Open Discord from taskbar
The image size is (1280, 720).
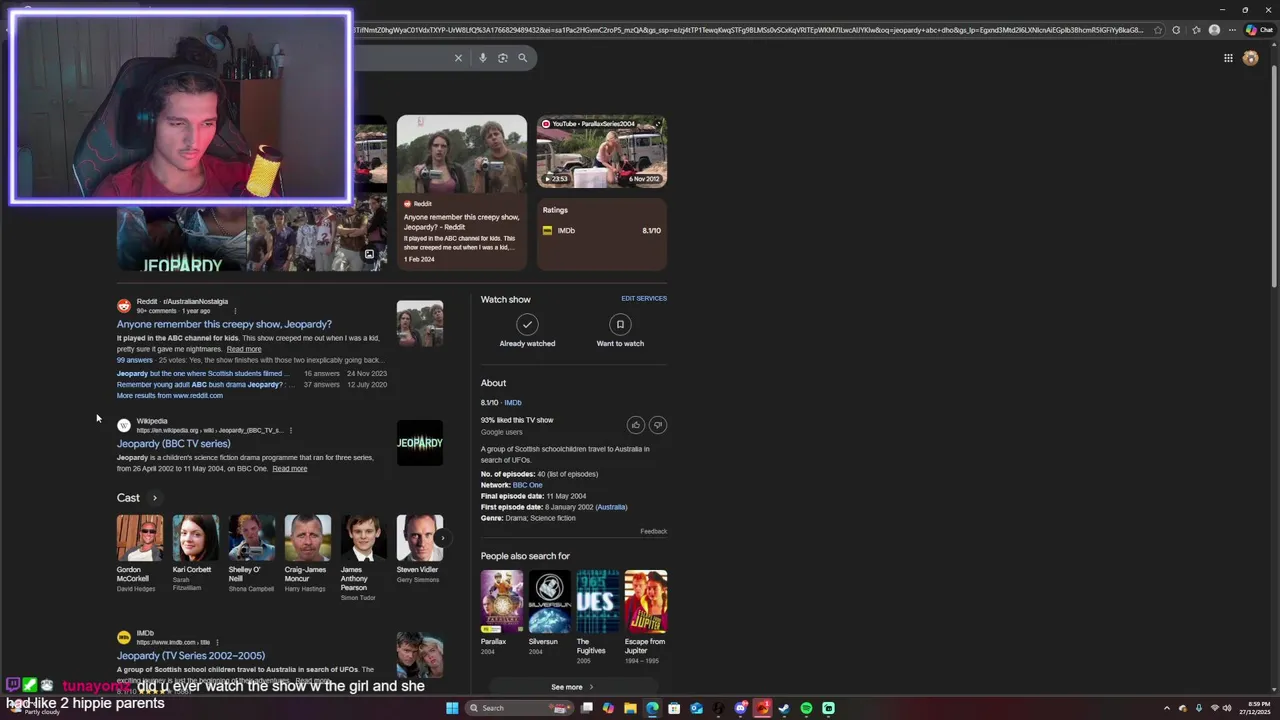coord(741,708)
